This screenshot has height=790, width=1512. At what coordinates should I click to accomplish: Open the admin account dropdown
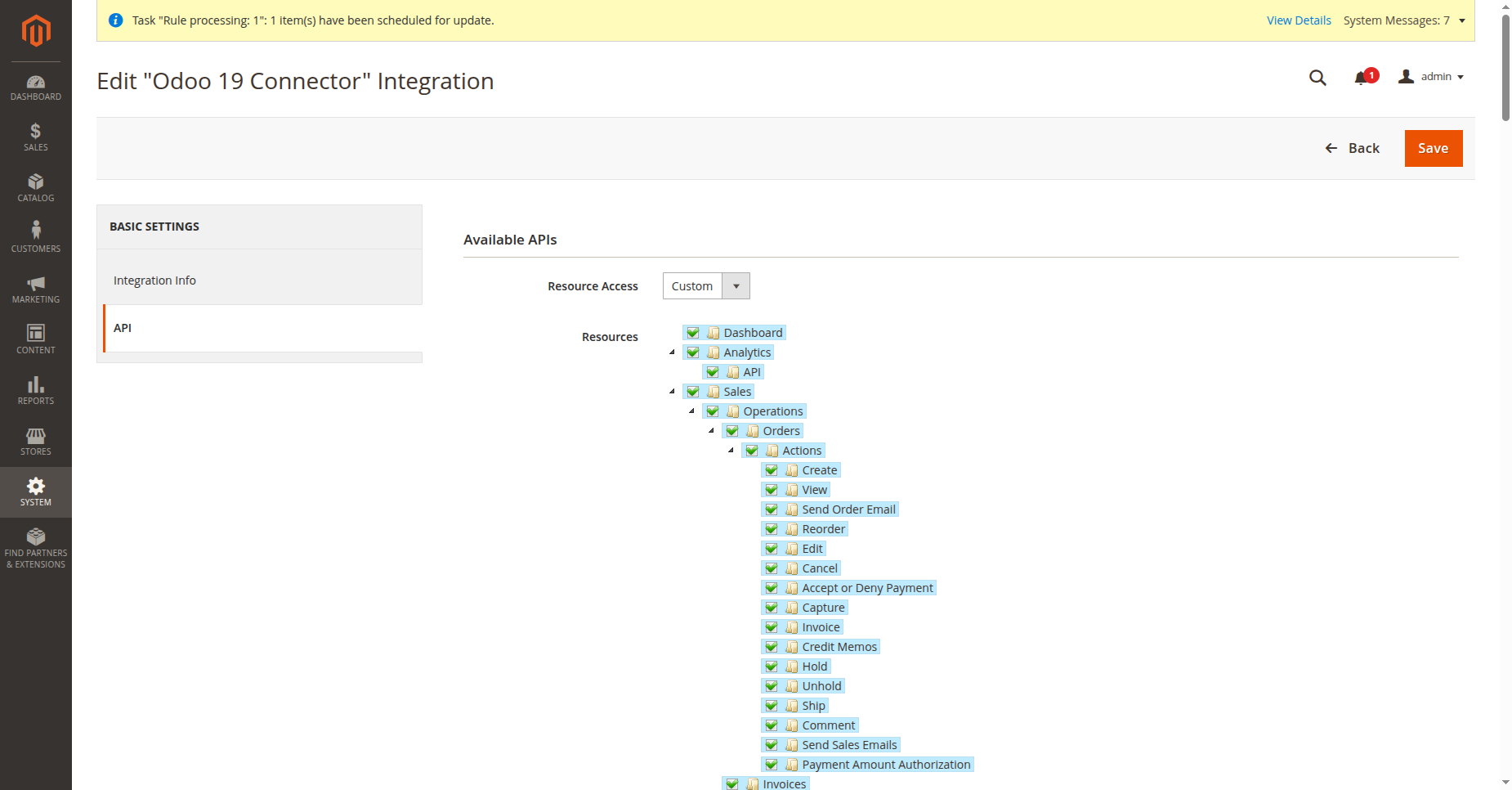(x=1431, y=77)
